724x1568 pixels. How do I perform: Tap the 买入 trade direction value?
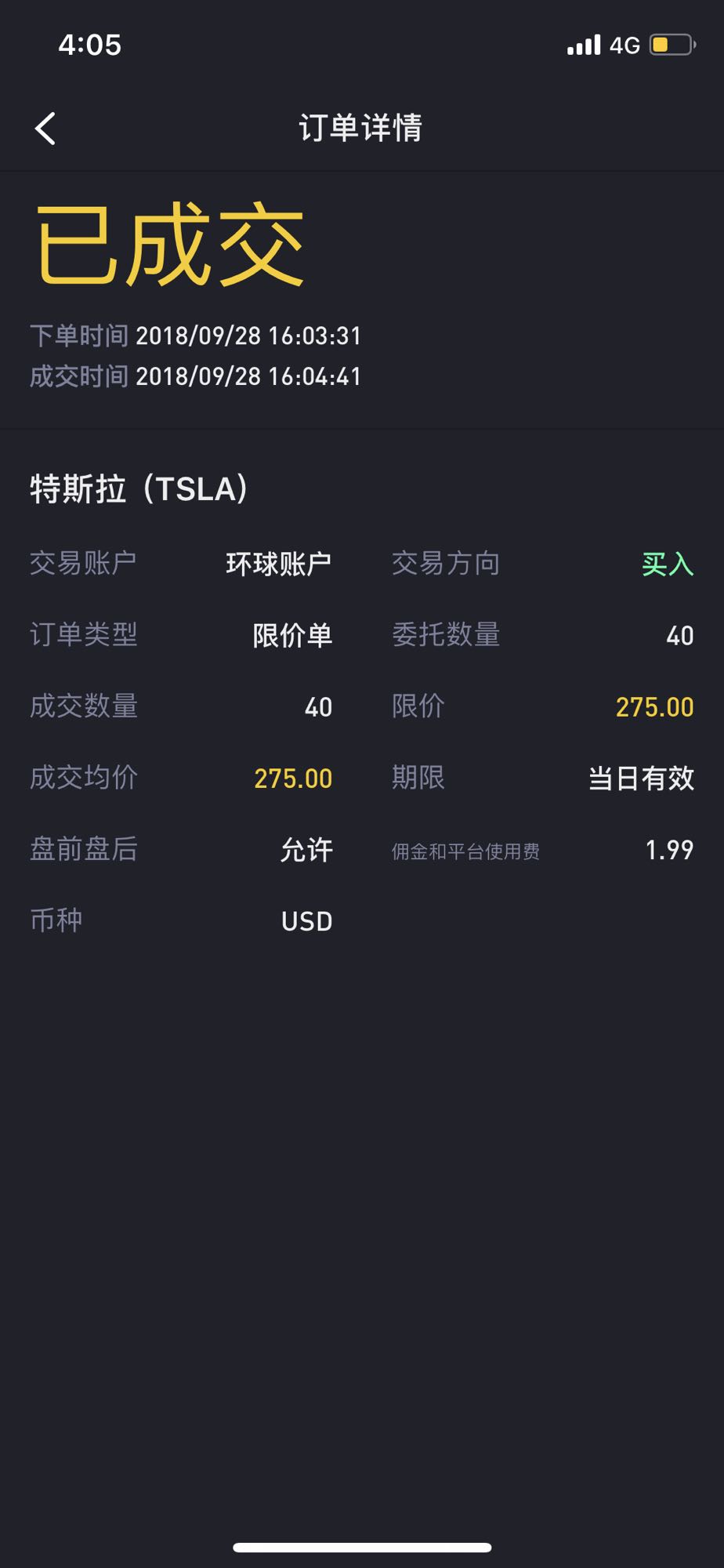(668, 564)
